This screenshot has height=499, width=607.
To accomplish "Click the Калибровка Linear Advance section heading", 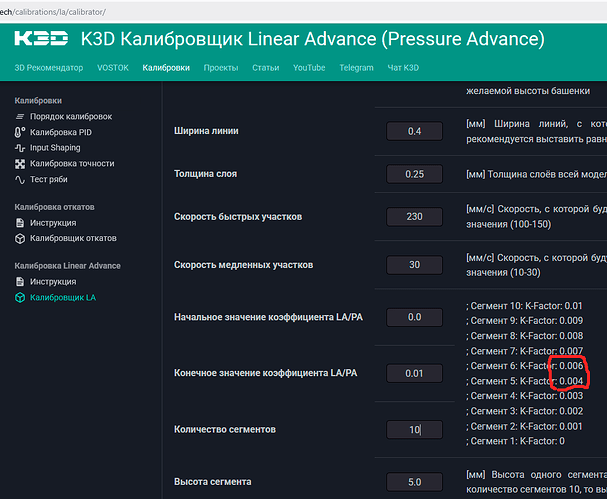I will click(x=67, y=266).
